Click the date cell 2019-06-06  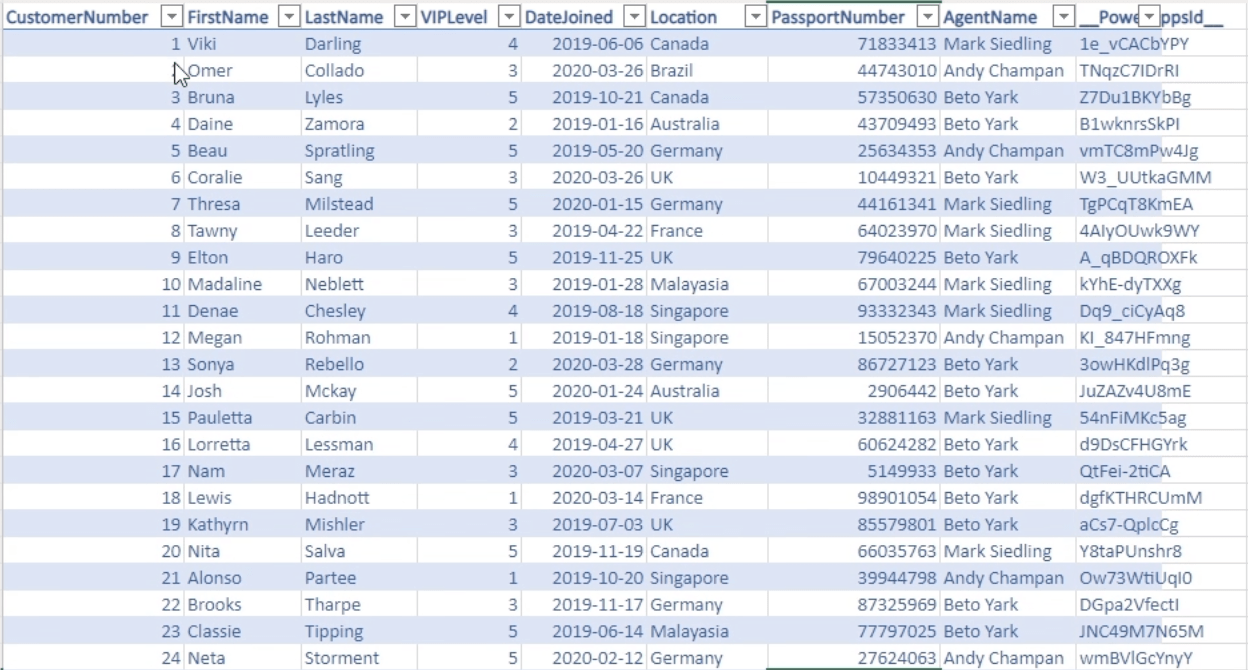584,44
